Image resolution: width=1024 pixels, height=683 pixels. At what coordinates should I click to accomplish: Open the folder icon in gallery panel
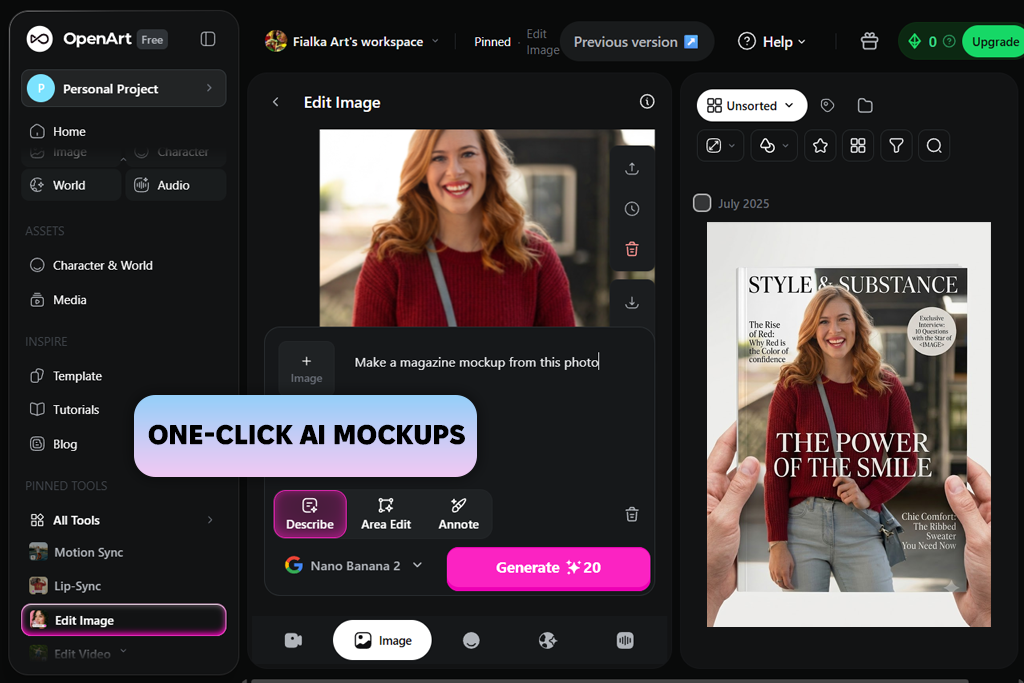click(865, 105)
